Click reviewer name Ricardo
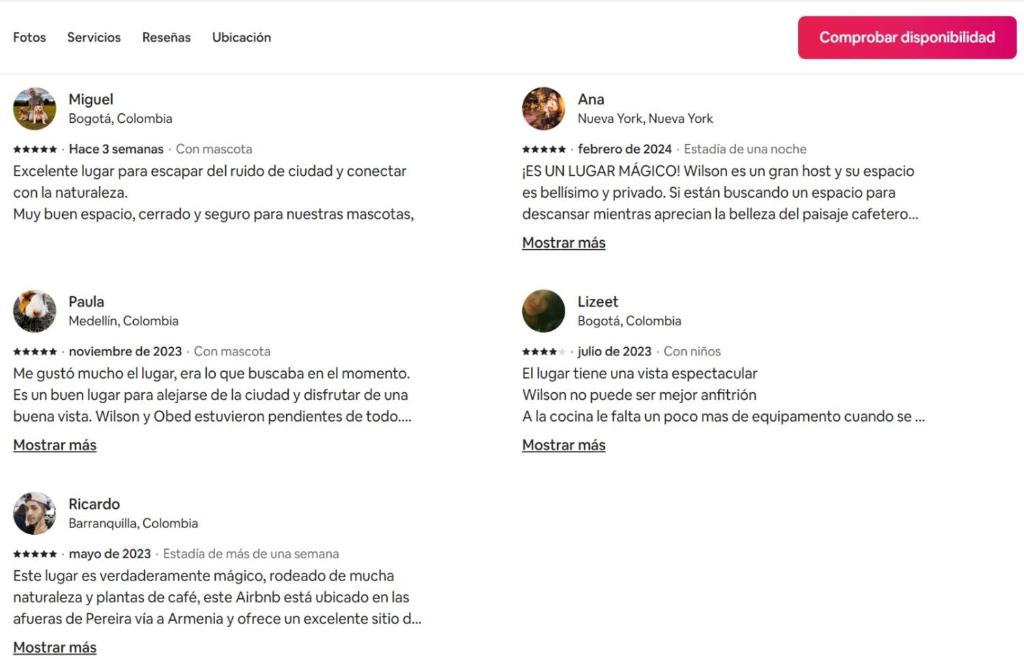1024x659 pixels. (x=94, y=504)
